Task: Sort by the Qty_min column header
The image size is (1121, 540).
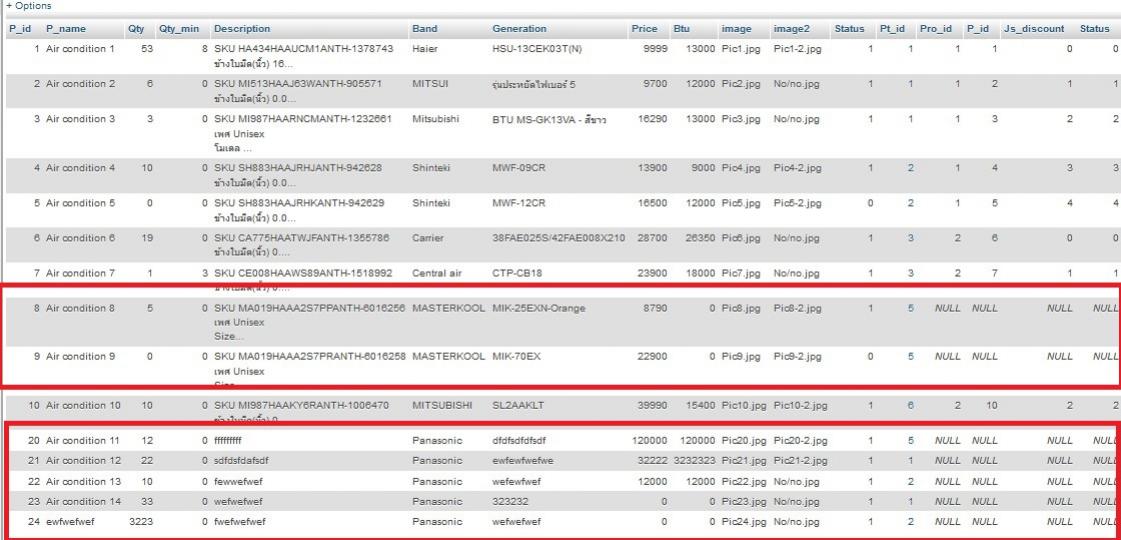Action: click(x=179, y=29)
